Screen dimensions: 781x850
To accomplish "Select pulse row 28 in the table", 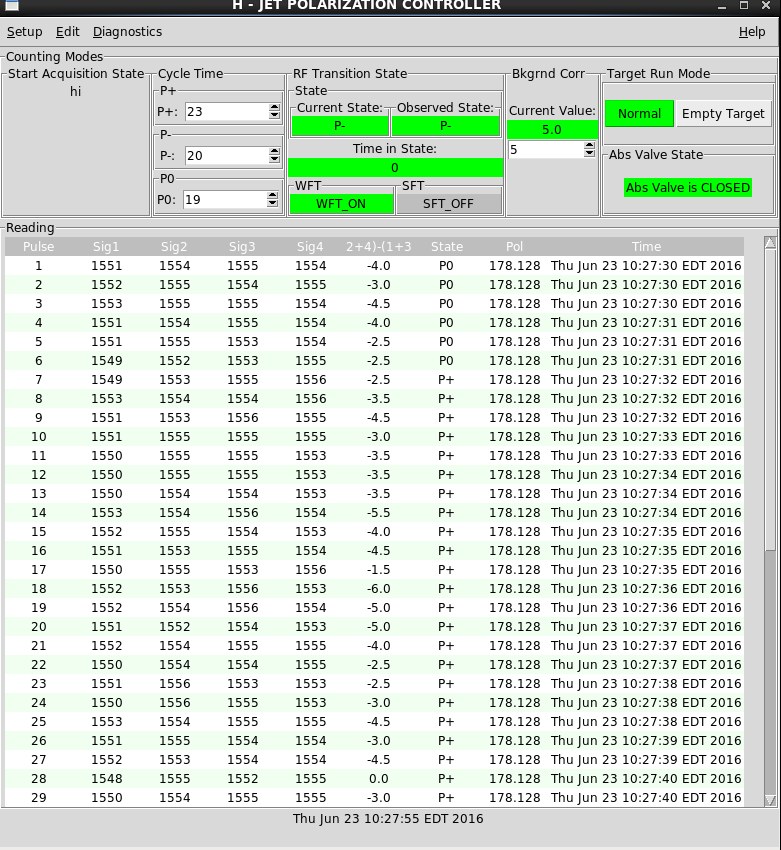I will [374, 778].
